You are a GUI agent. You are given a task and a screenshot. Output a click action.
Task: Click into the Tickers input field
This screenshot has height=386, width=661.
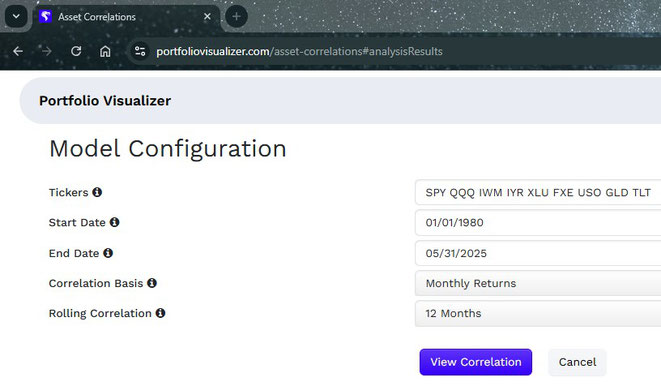(x=538, y=193)
